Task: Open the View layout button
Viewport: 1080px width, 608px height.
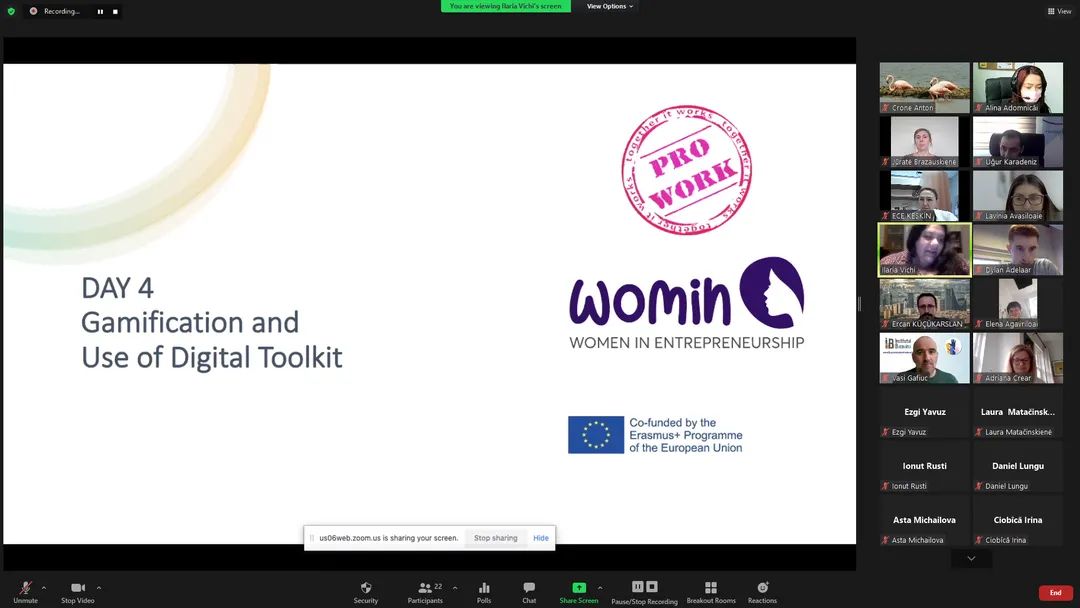Action: (x=1059, y=11)
